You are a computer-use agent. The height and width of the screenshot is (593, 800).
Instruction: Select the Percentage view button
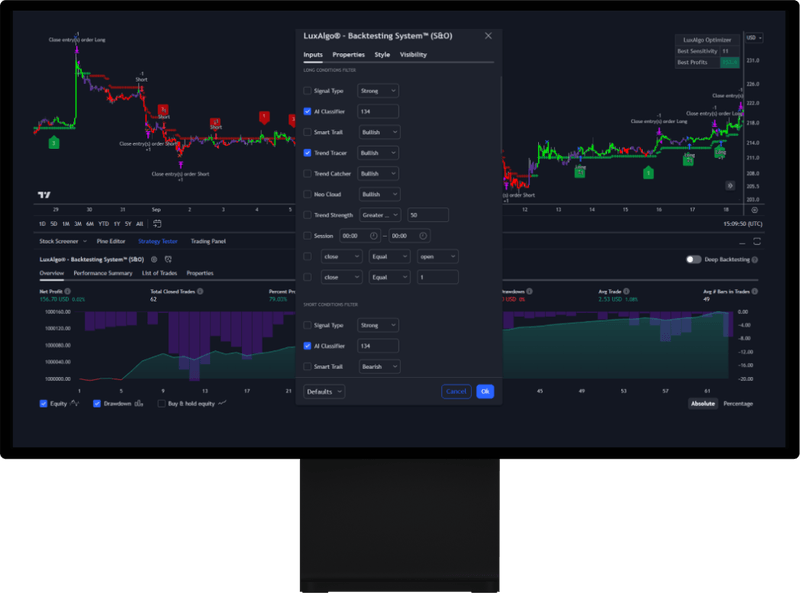tap(738, 404)
